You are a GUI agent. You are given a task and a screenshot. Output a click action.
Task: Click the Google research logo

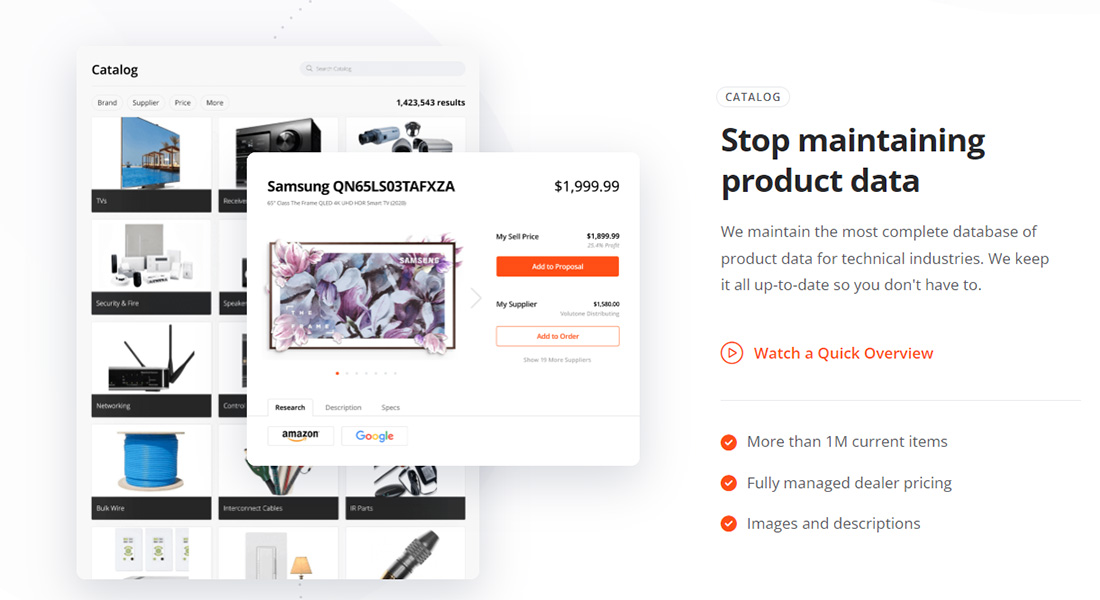[374, 436]
